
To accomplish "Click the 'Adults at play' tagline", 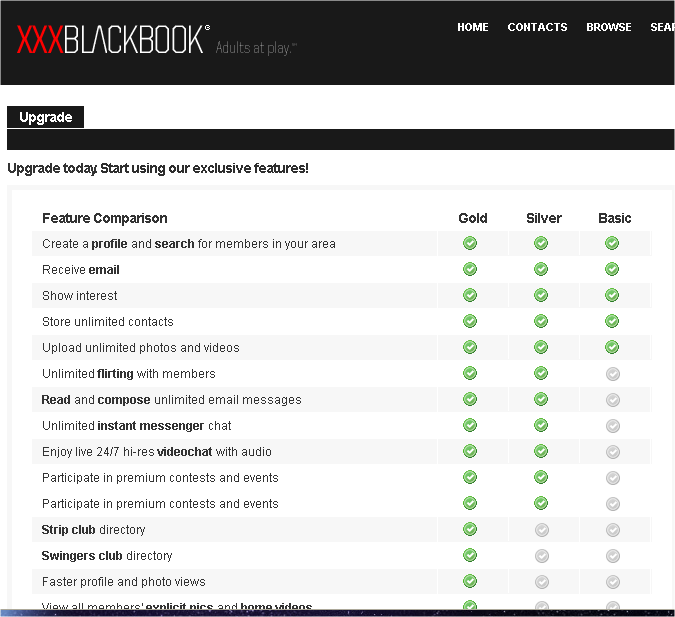I will (256, 48).
